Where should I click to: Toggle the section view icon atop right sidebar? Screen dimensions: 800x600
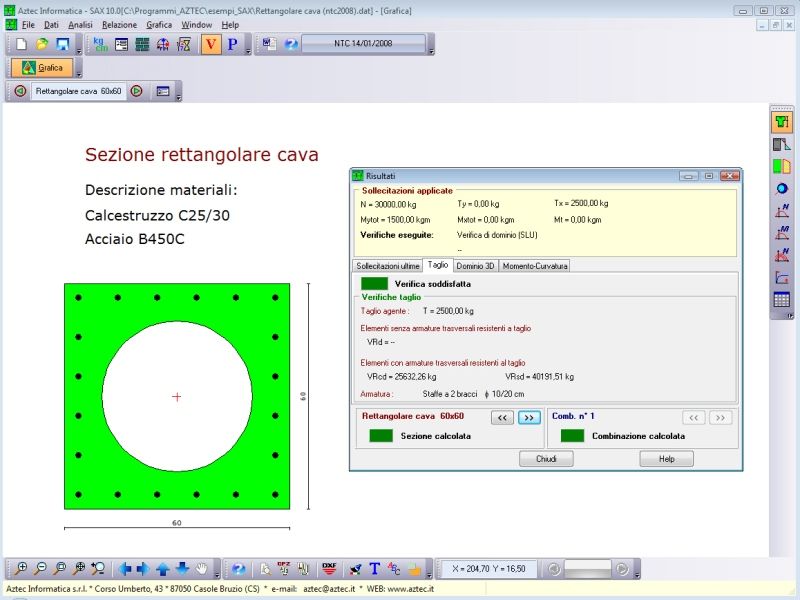coord(782,121)
